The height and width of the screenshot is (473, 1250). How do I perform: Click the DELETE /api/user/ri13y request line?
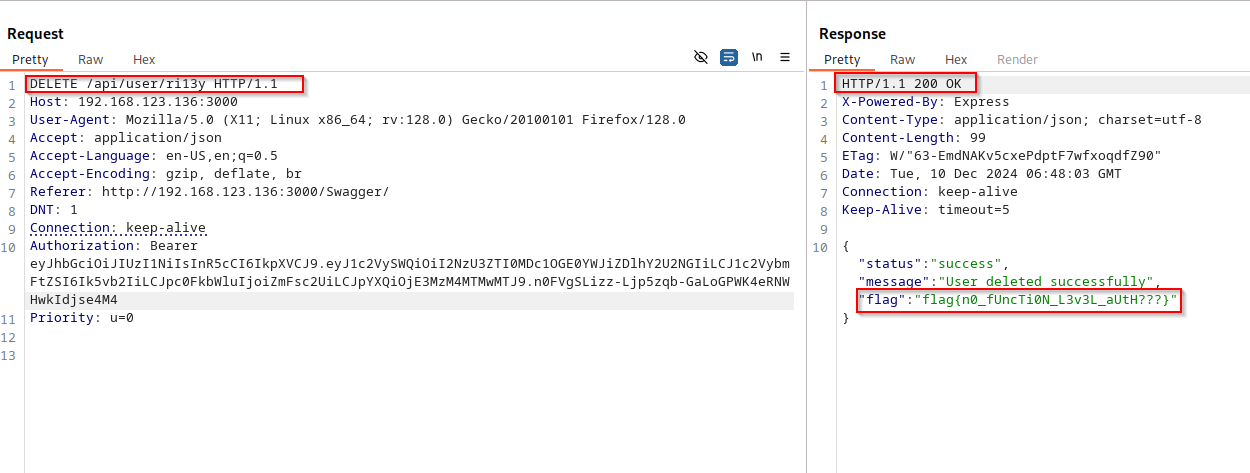click(153, 84)
